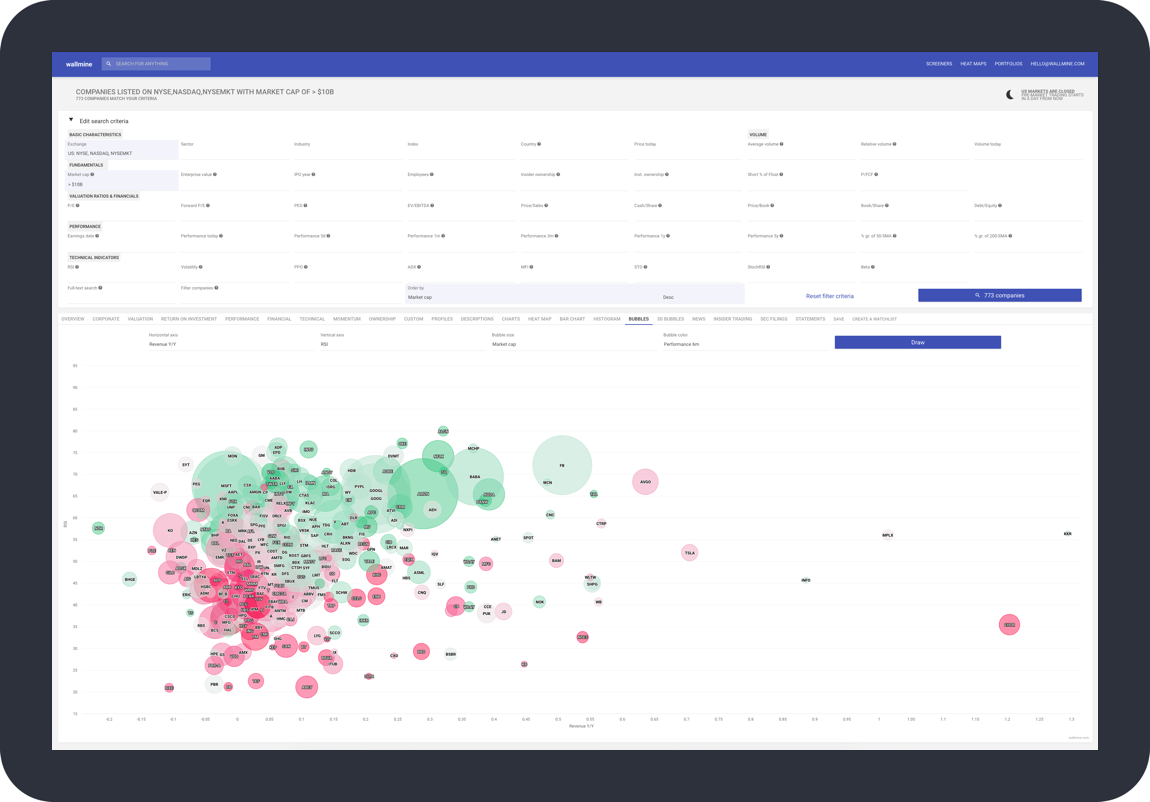Open the Vertical axis RSI dropdown
The width and height of the screenshot is (1150, 802).
click(x=403, y=340)
